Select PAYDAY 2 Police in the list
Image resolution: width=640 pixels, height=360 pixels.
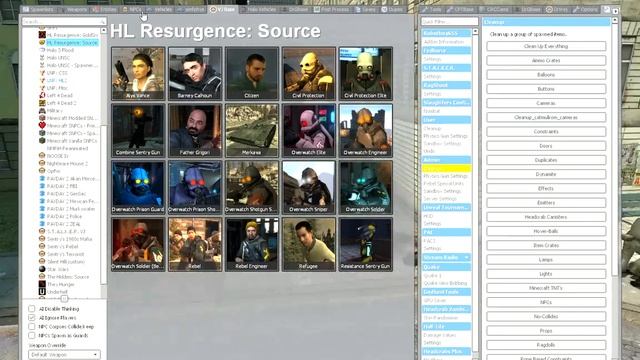coord(64,216)
